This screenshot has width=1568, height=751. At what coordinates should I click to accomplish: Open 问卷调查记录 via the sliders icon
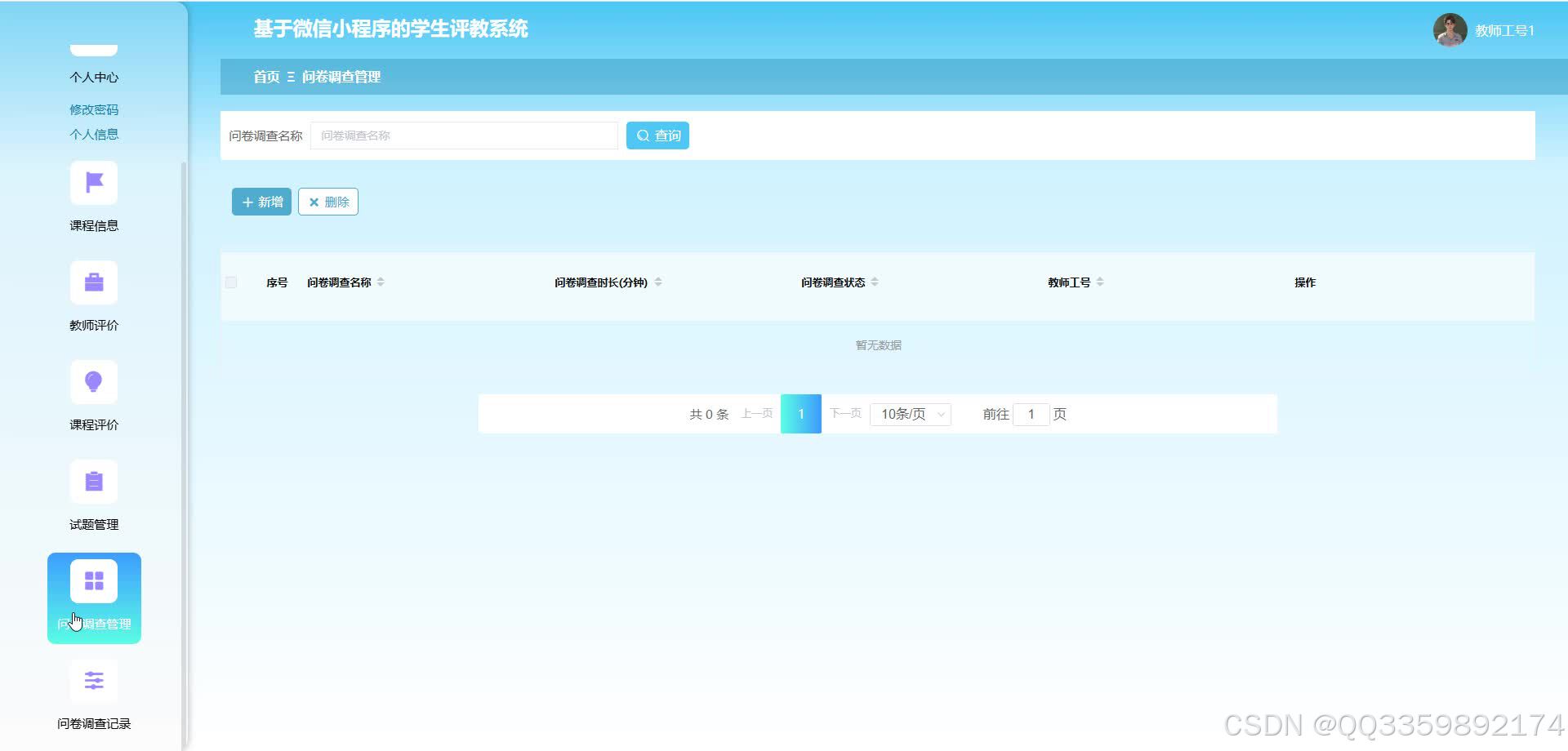93,680
